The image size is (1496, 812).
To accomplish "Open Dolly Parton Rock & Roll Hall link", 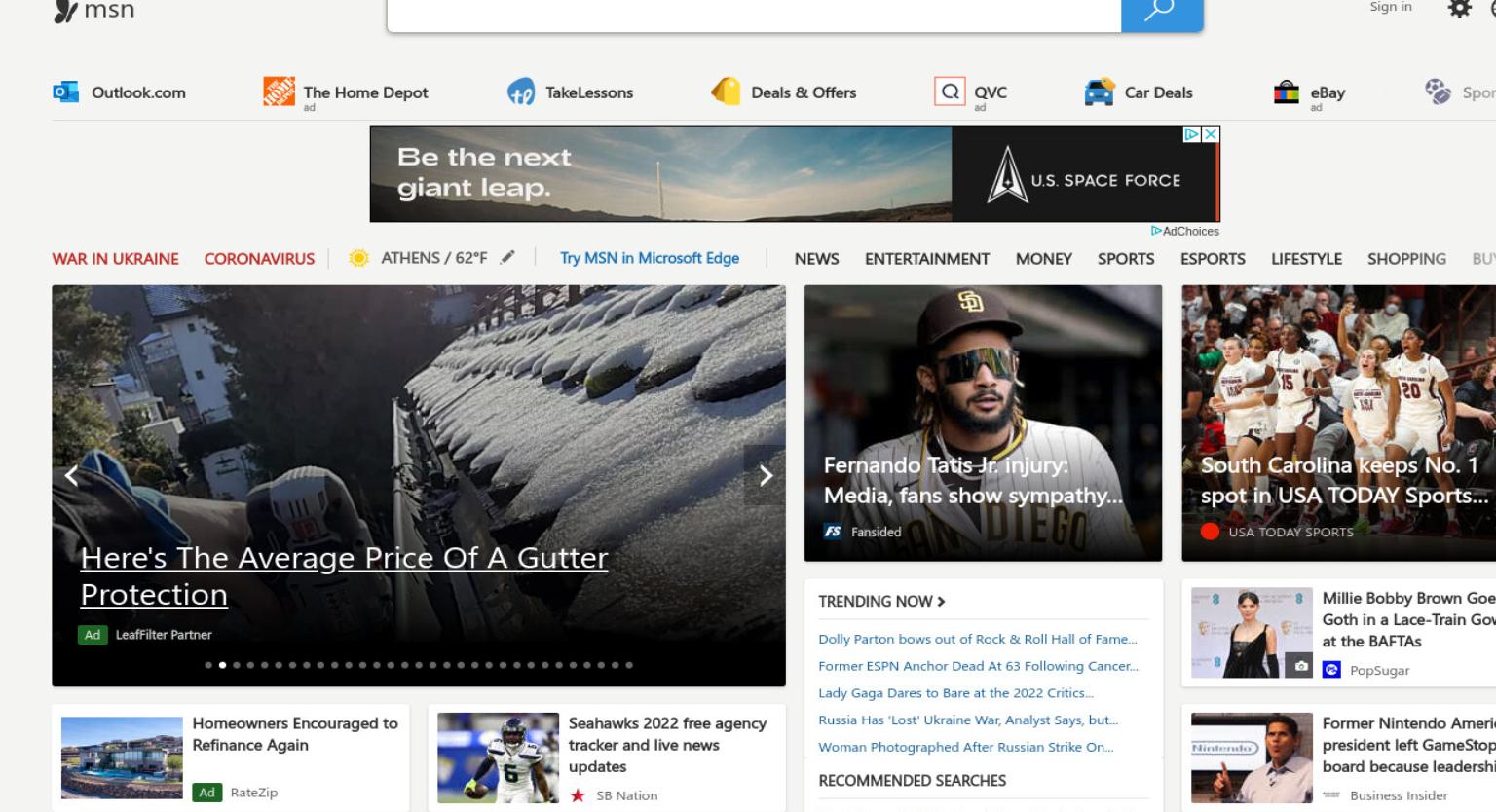I will coord(977,639).
